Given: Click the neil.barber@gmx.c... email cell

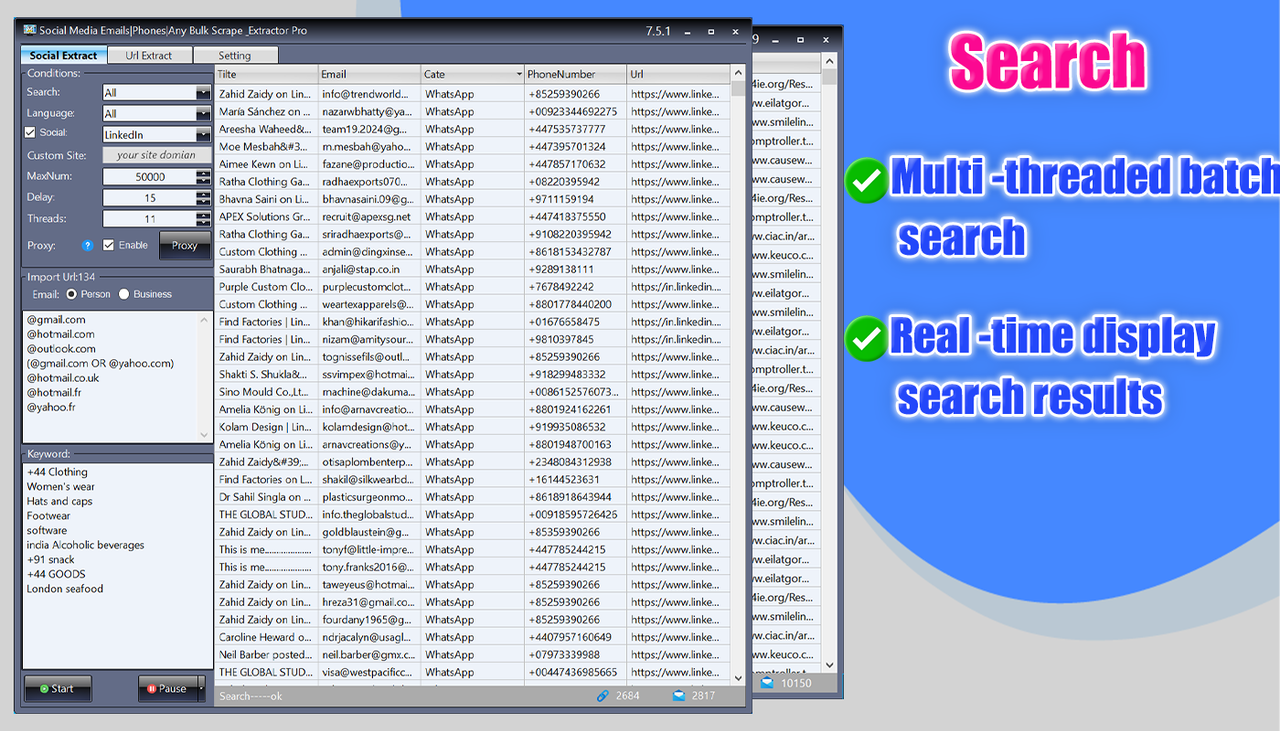Looking at the screenshot, I should [369, 655].
